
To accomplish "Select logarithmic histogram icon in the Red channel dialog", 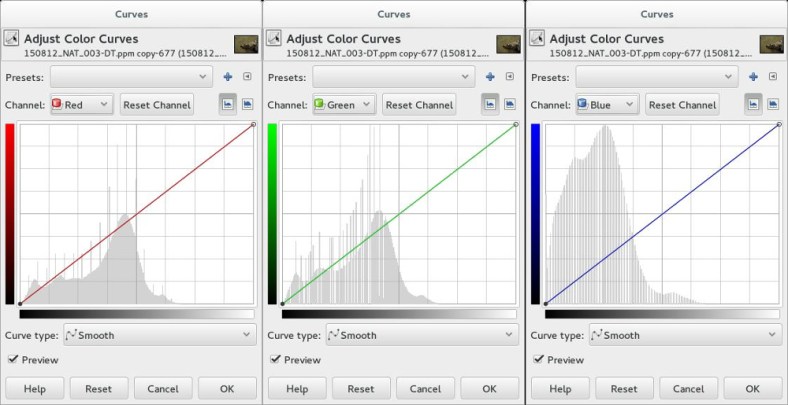I will coord(247,104).
